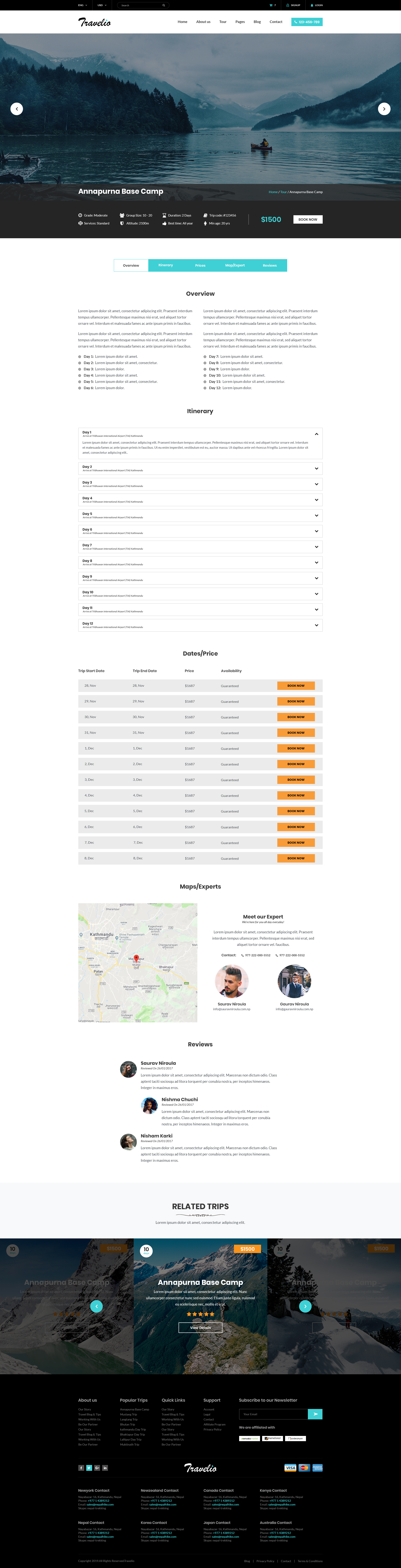The image size is (401, 1568).
Task: Go to previous hero slide arrow
Action: pyautogui.click(x=17, y=109)
